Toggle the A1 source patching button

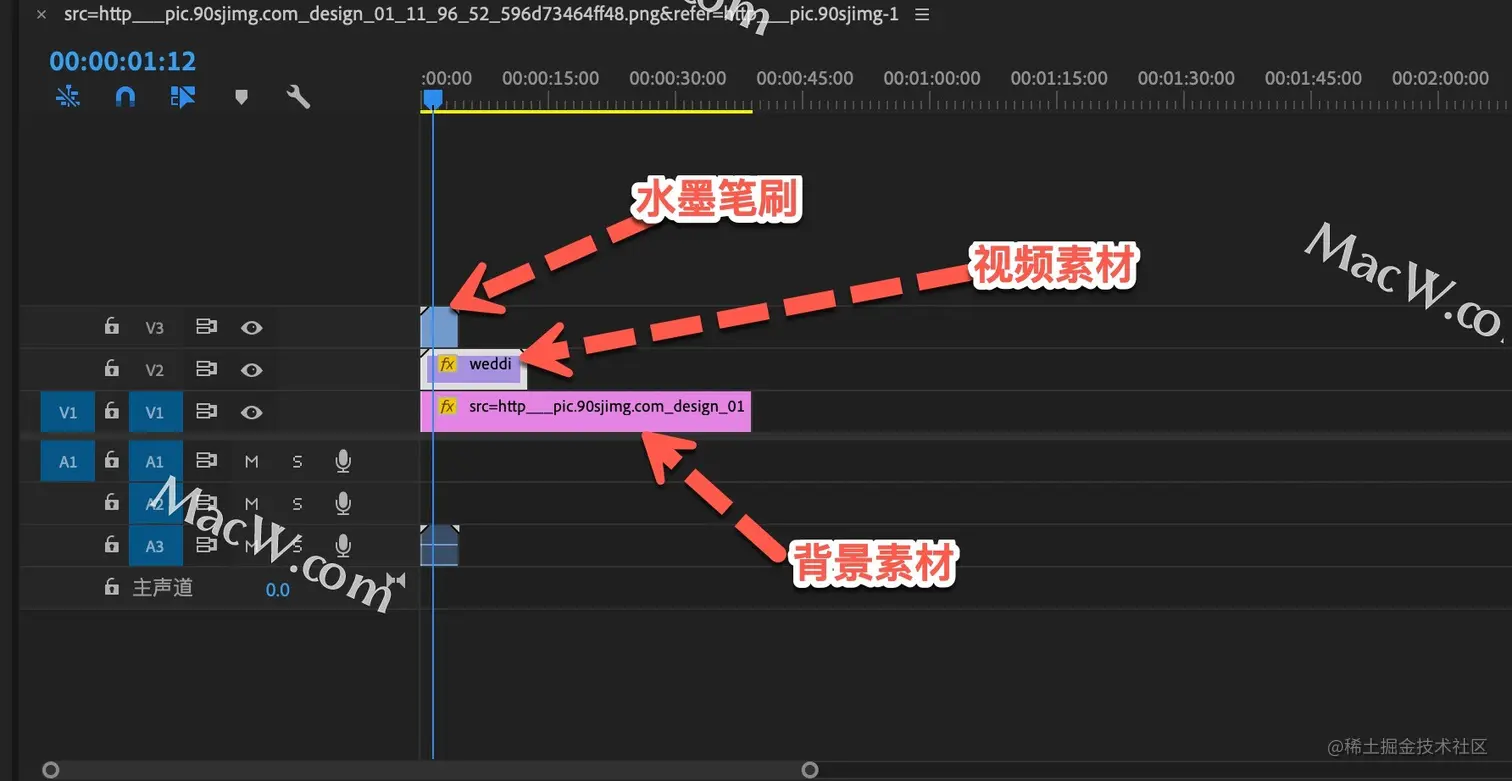pos(68,461)
